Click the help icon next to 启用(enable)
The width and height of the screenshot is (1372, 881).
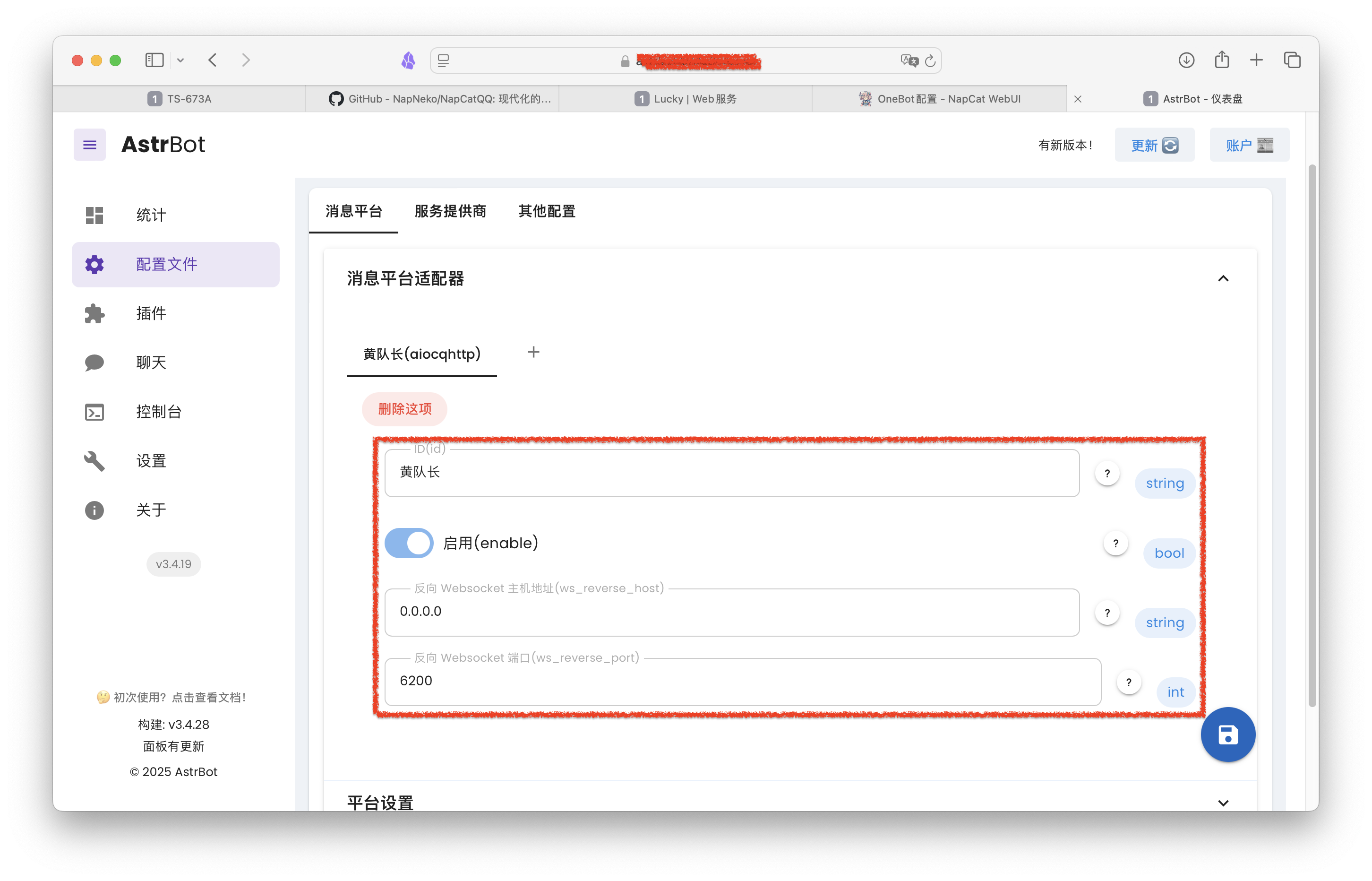1115,544
